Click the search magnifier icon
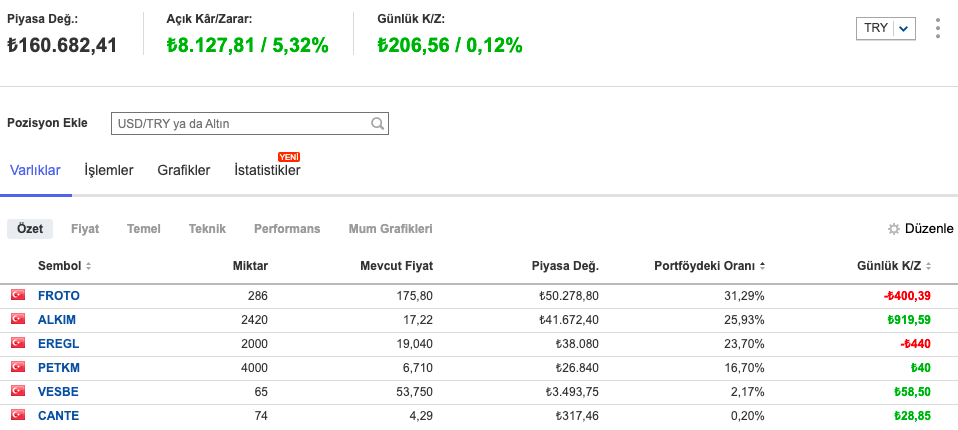Screen dimensions: 958x430 [377, 124]
